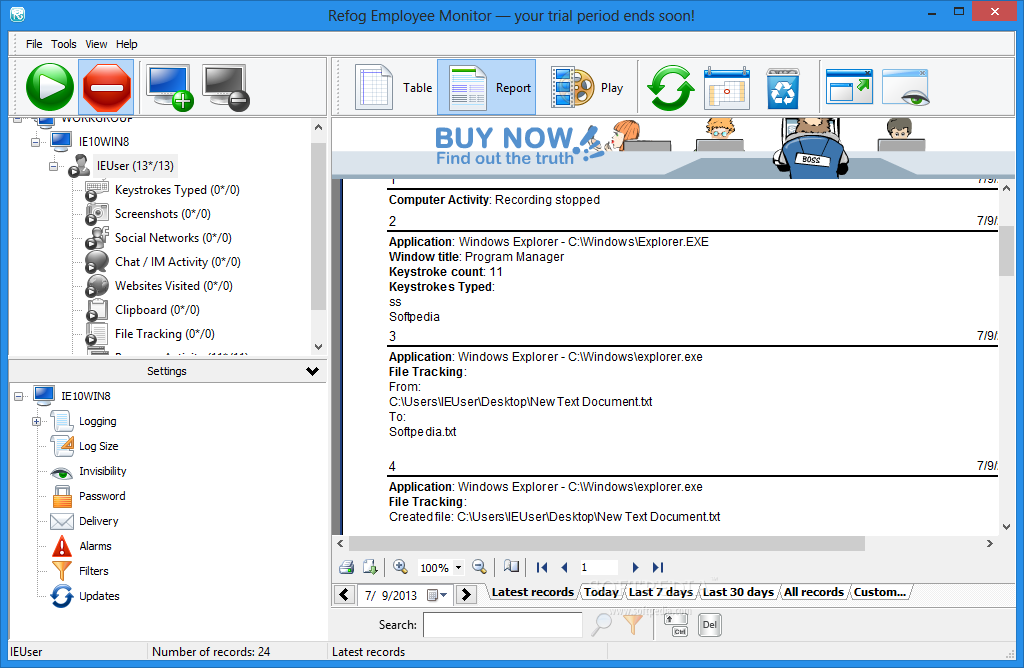The image size is (1024, 668).
Task: Open the View menu
Action: (96, 44)
